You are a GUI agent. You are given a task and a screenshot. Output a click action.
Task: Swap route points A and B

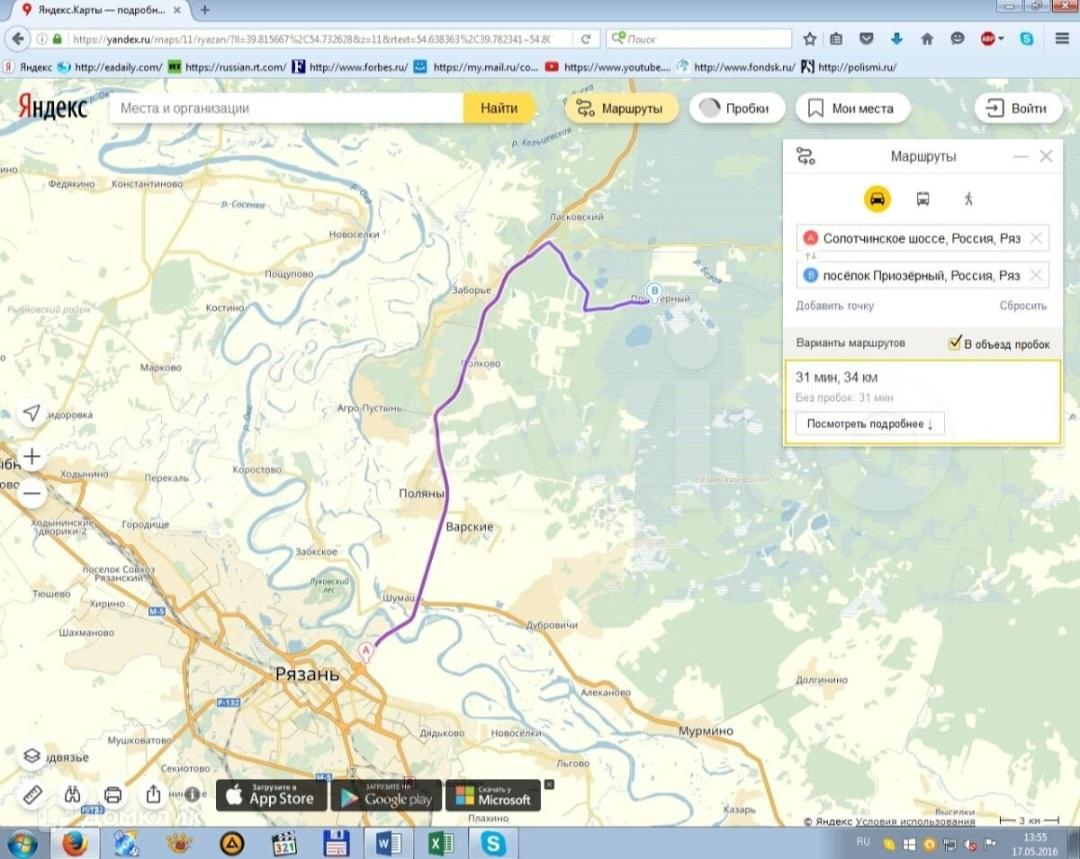click(811, 256)
